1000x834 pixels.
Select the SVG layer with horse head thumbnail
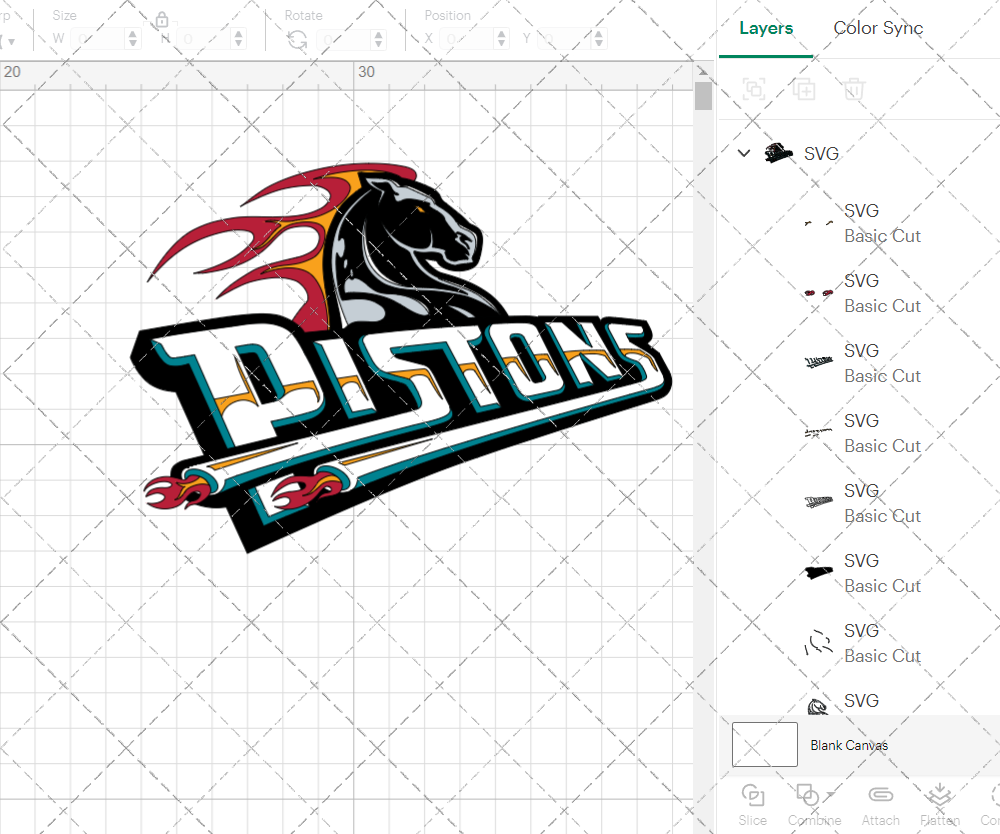[818, 706]
